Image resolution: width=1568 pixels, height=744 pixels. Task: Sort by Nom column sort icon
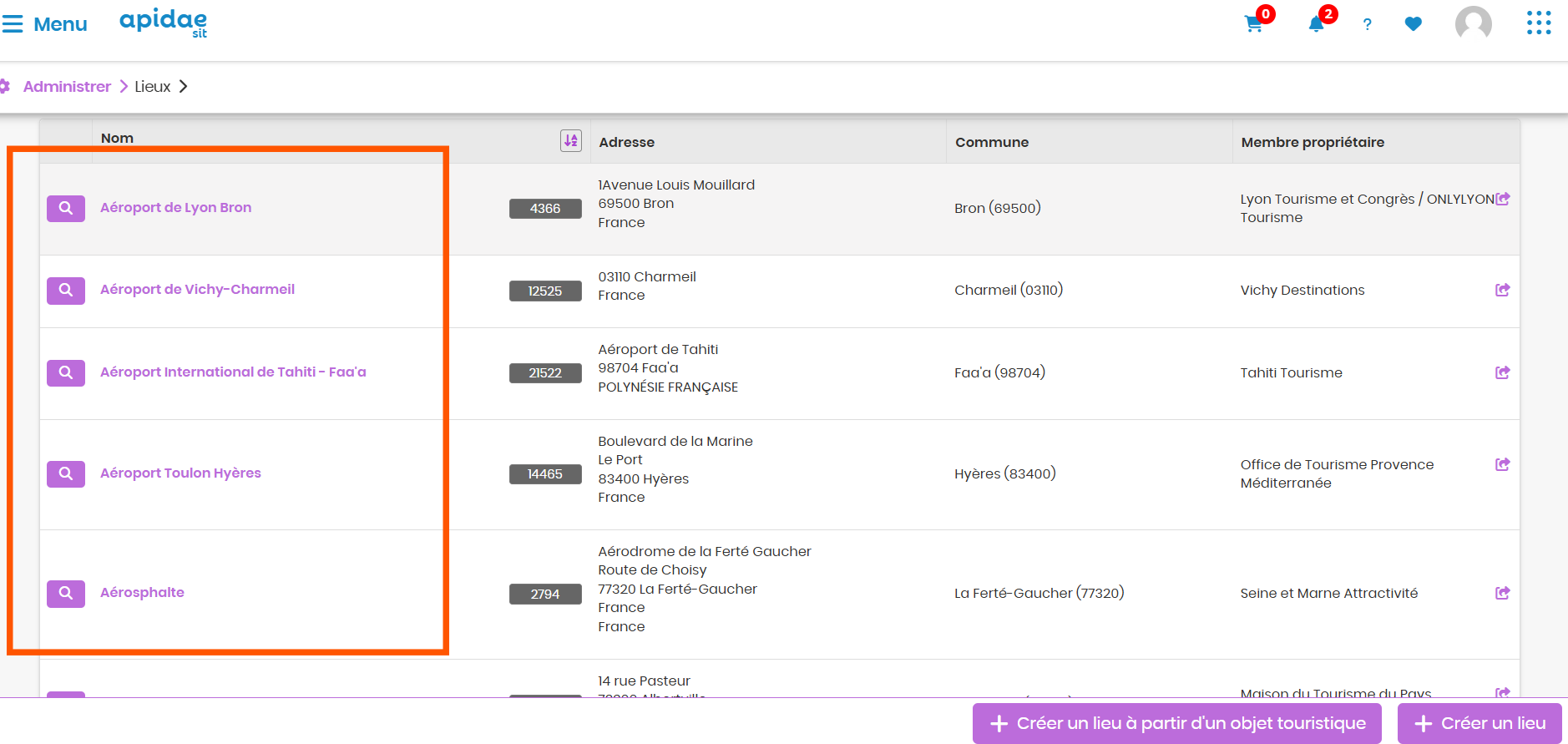point(570,140)
